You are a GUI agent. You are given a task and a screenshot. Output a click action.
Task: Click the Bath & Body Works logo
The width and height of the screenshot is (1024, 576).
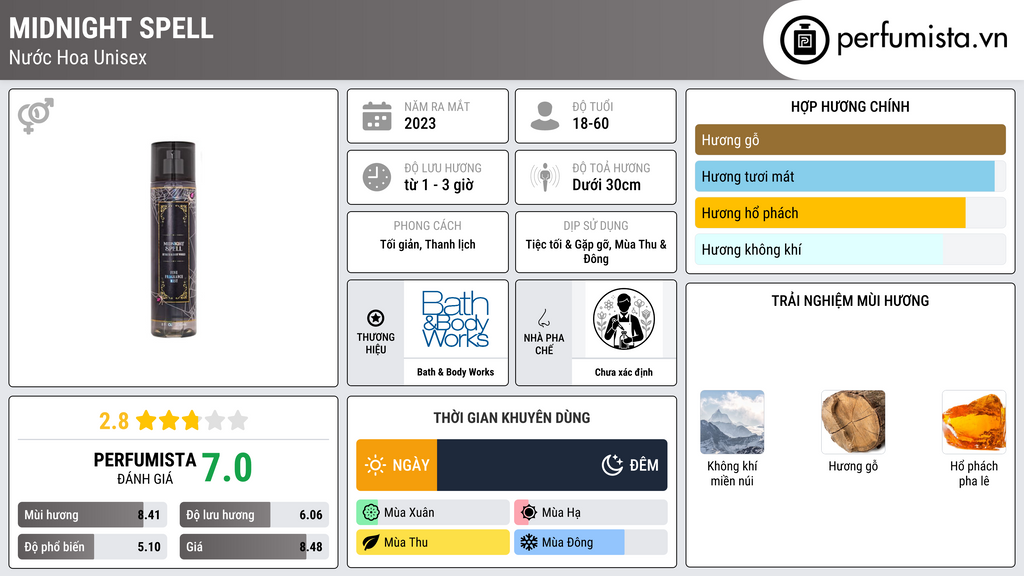pos(455,319)
